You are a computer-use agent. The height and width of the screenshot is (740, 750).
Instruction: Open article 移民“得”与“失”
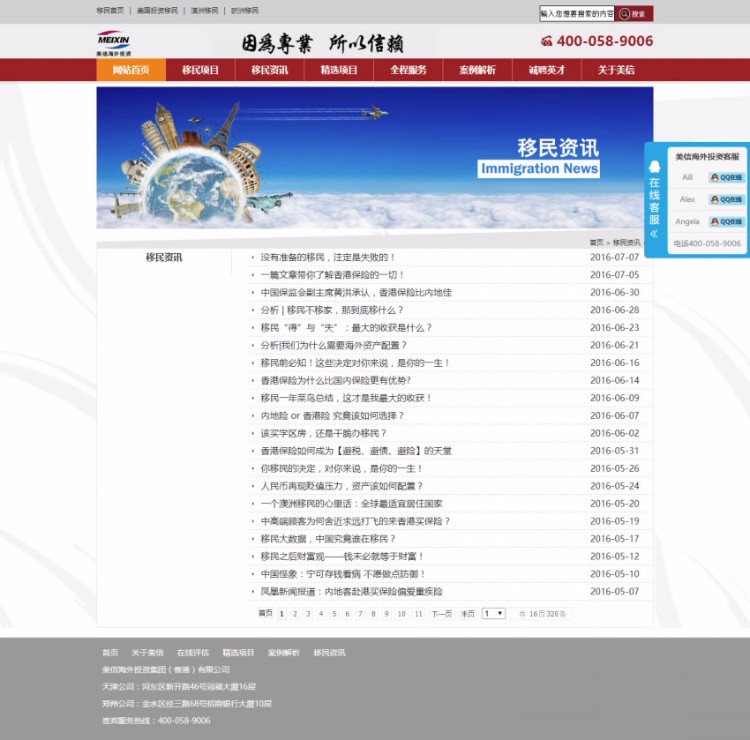(x=346, y=328)
